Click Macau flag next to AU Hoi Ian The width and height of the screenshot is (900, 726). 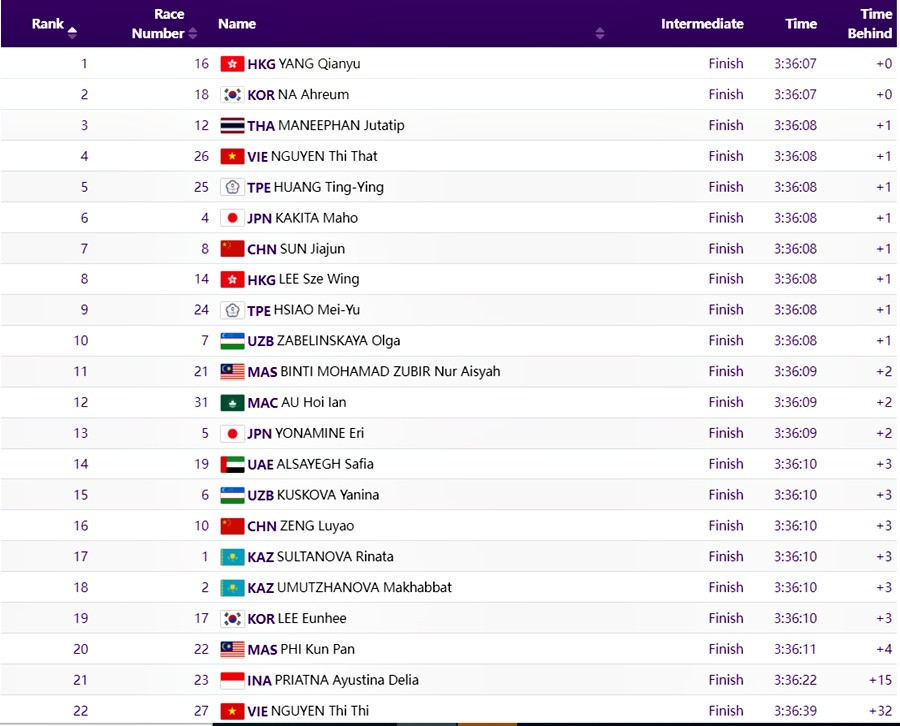point(232,403)
